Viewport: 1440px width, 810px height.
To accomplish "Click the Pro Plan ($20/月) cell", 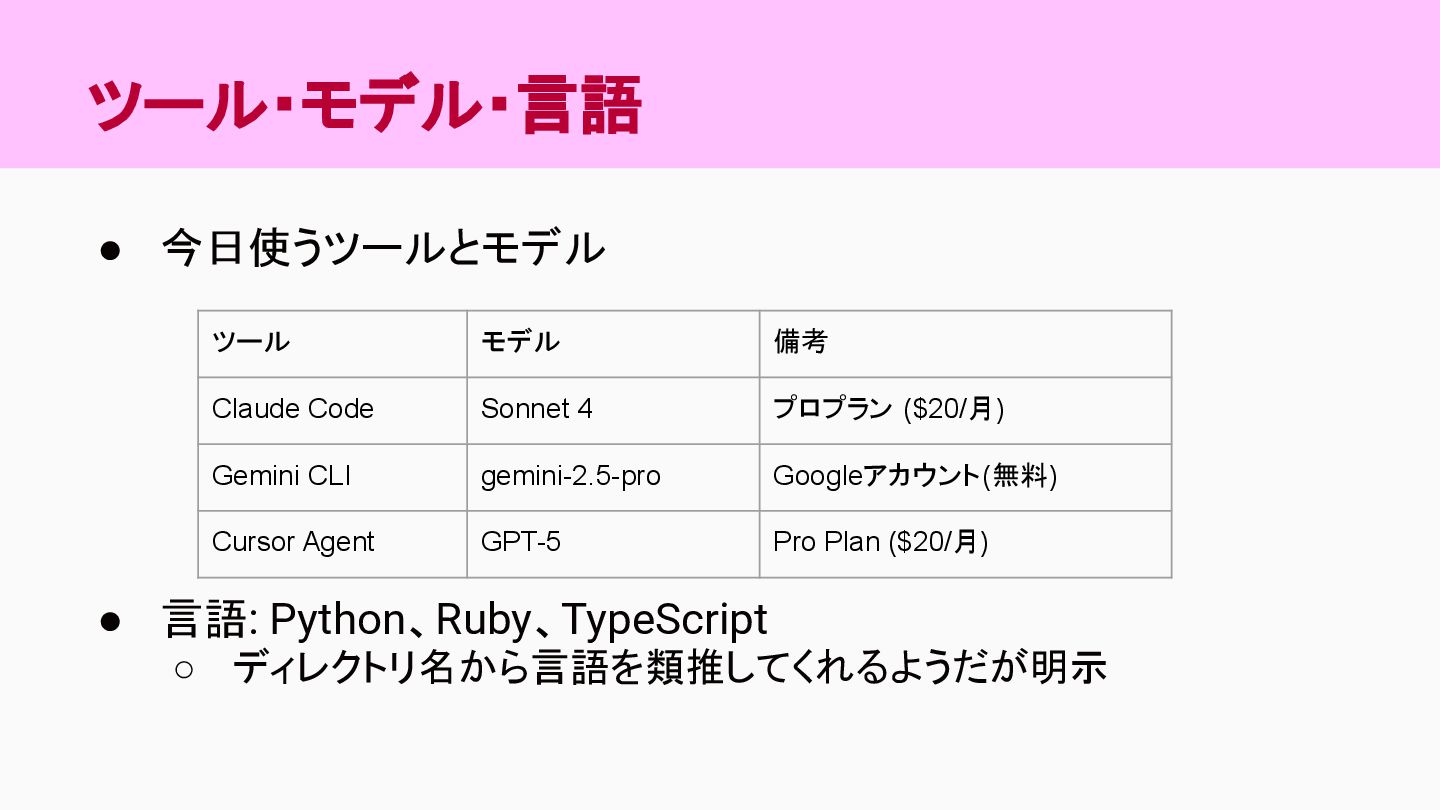I will coord(965,544).
